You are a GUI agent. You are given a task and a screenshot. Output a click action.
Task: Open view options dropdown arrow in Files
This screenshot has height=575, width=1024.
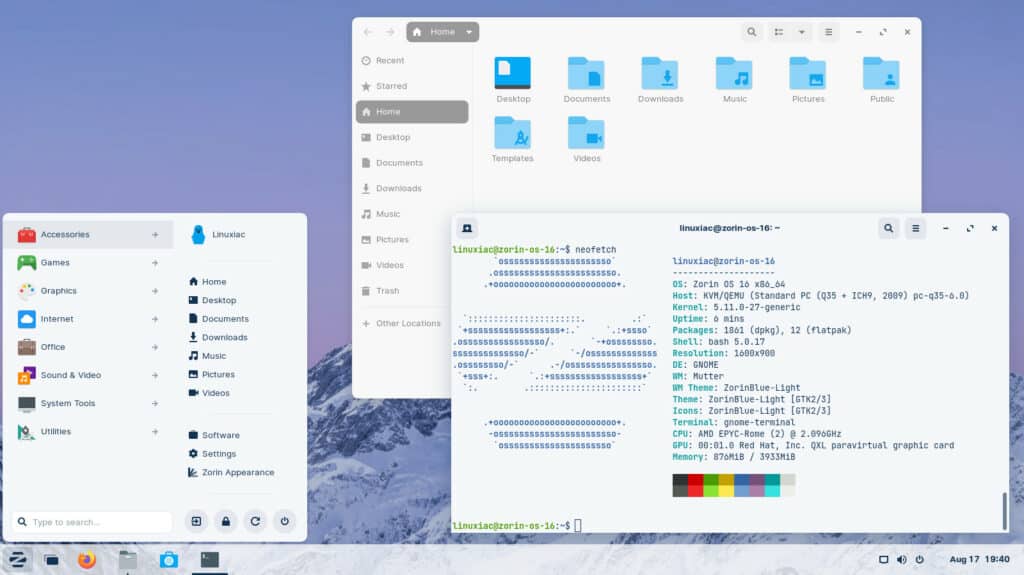(801, 32)
